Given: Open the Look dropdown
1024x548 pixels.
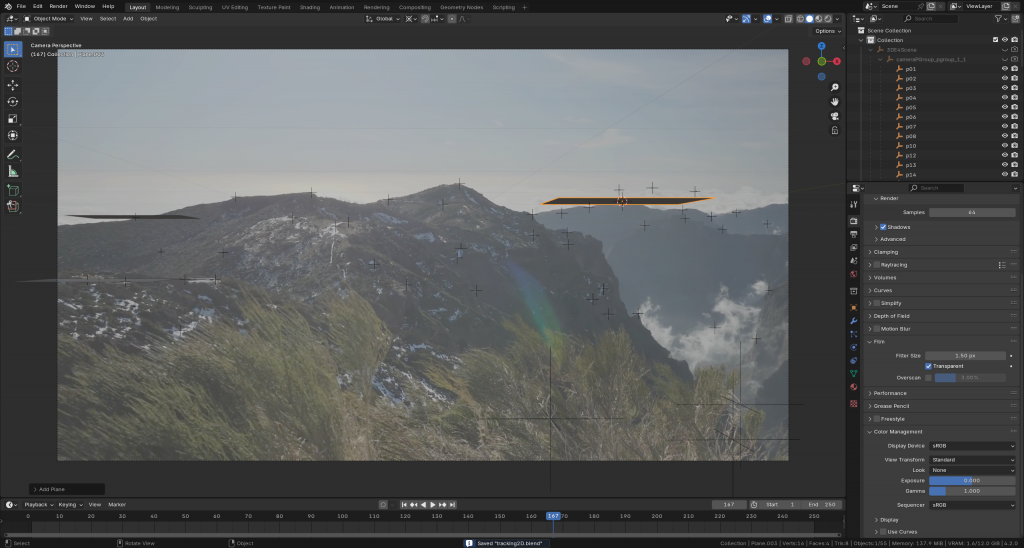Looking at the screenshot, I should click(972, 470).
